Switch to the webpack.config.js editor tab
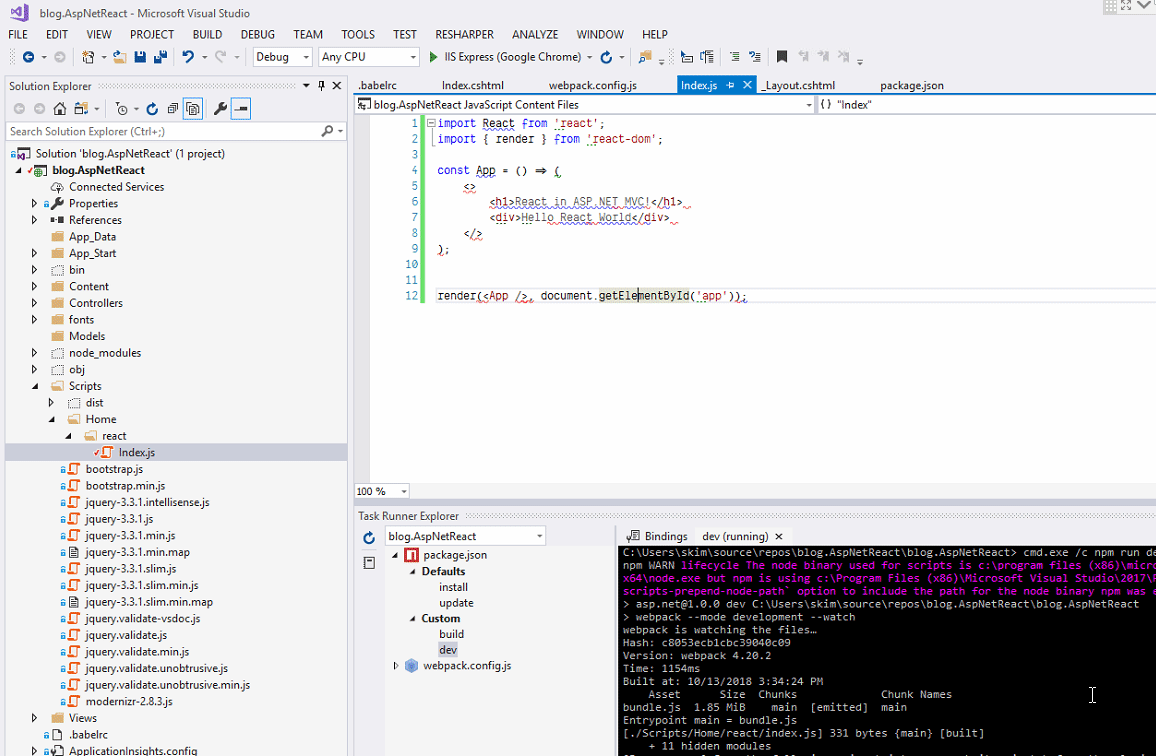The height and width of the screenshot is (756, 1156). 592,86
